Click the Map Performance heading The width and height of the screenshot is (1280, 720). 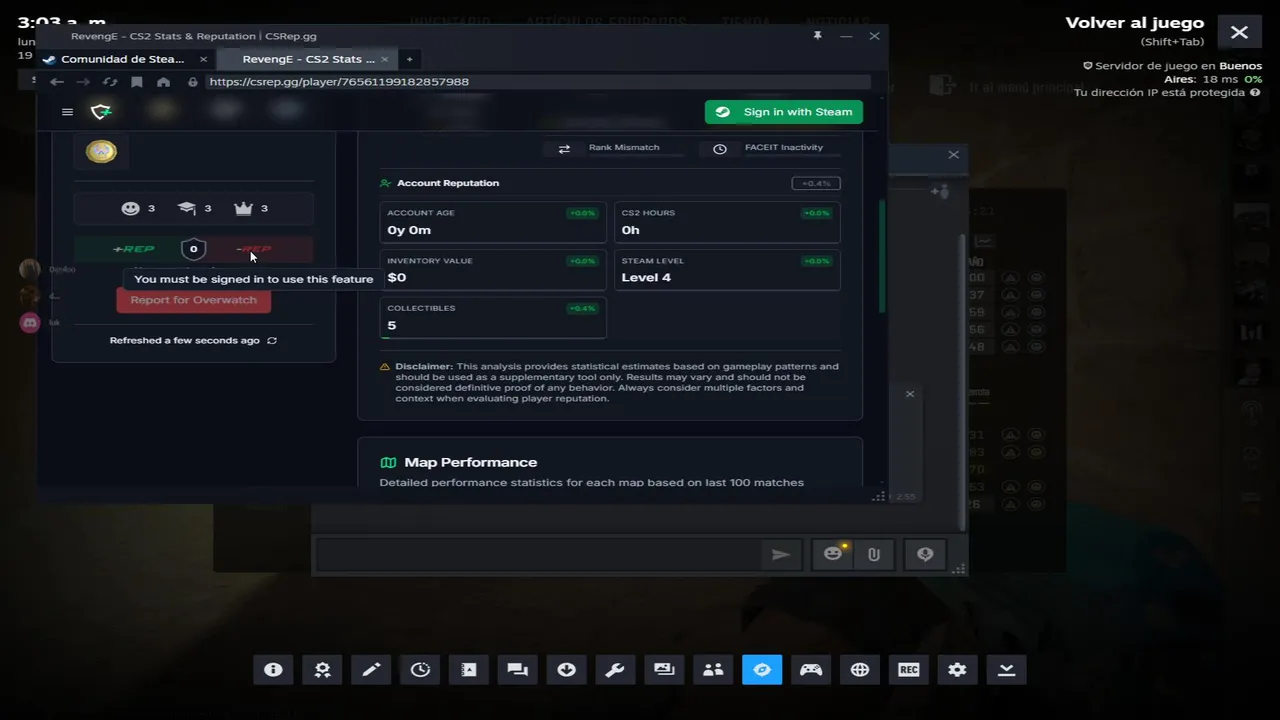[470, 462]
